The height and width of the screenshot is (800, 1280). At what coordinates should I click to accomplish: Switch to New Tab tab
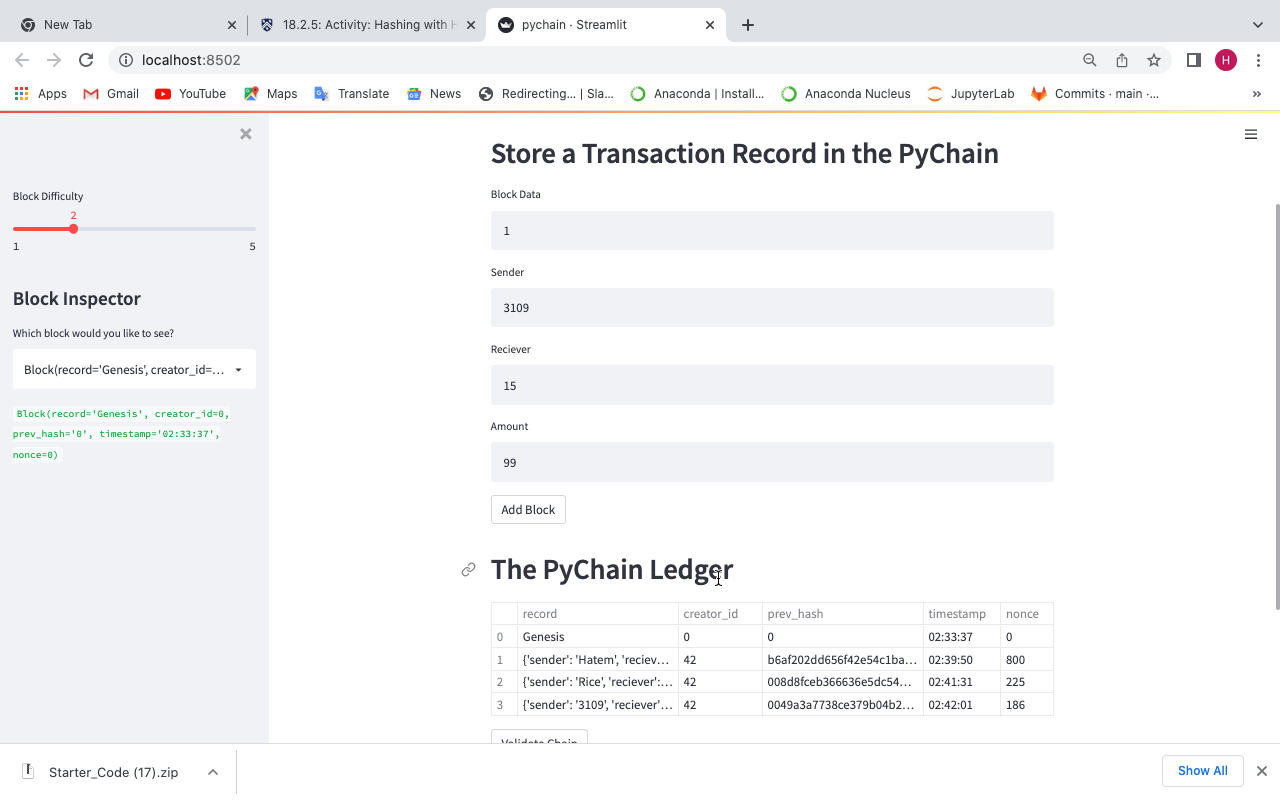click(124, 25)
